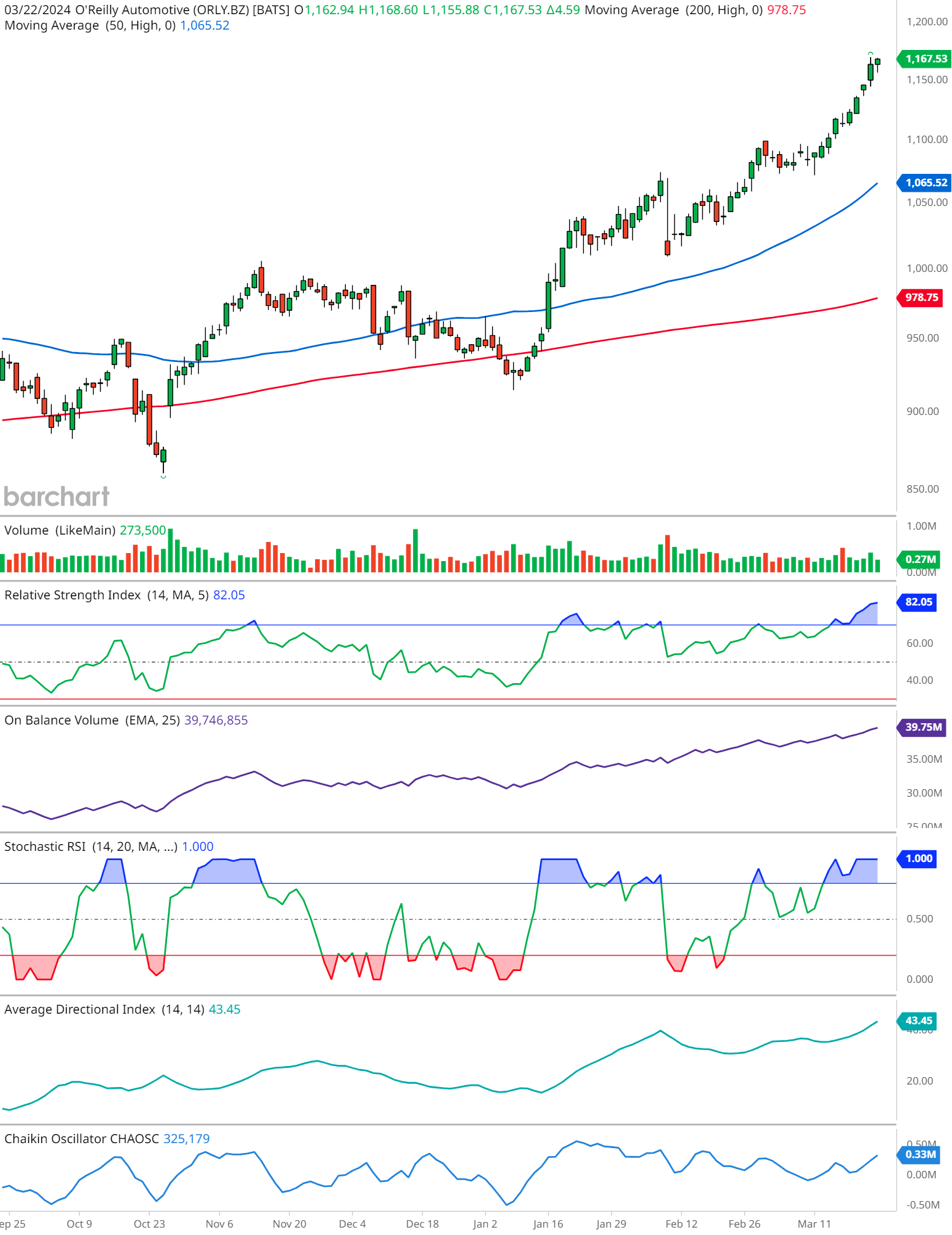The image size is (952, 1235).
Task: Click the purple 39.75M OBV tag
Action: click(922, 728)
